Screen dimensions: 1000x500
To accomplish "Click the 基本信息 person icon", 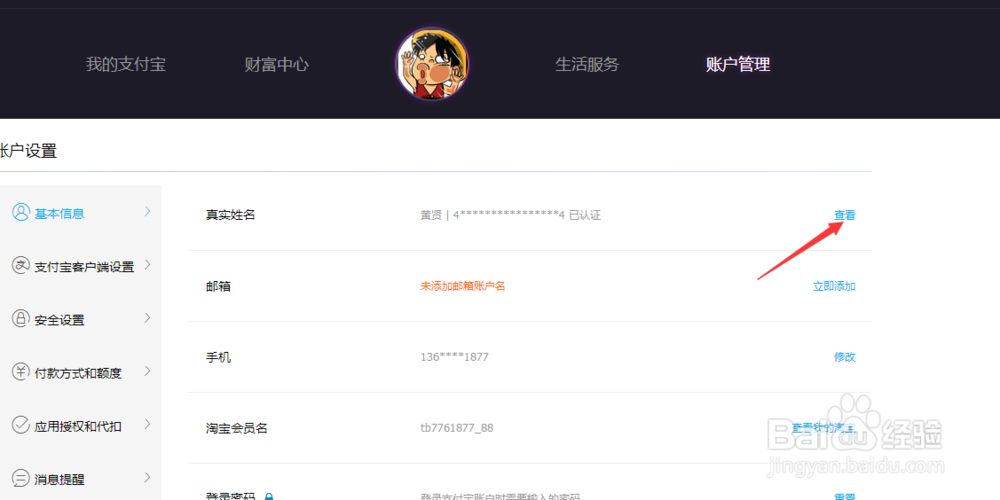I will [21, 212].
